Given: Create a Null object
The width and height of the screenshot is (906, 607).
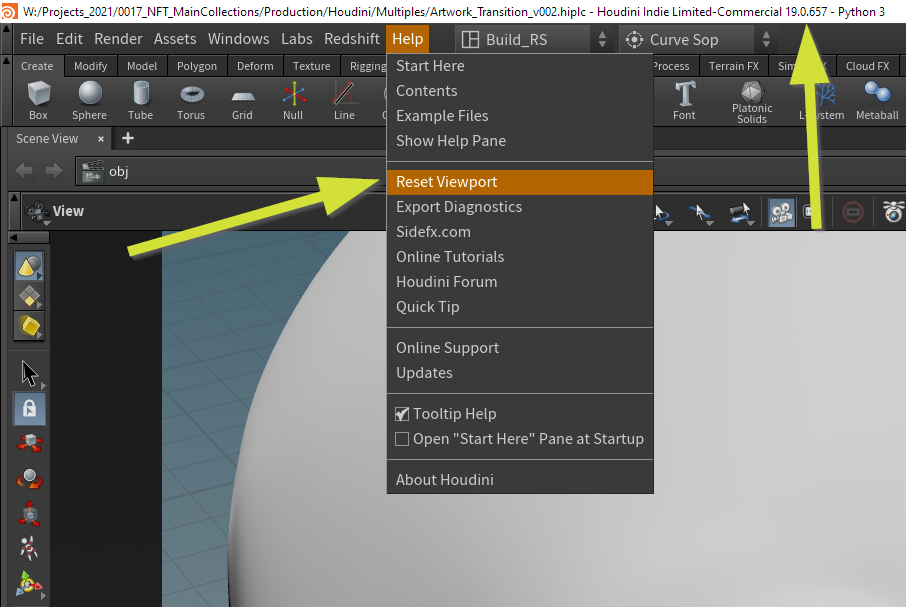Looking at the screenshot, I should pos(293,100).
